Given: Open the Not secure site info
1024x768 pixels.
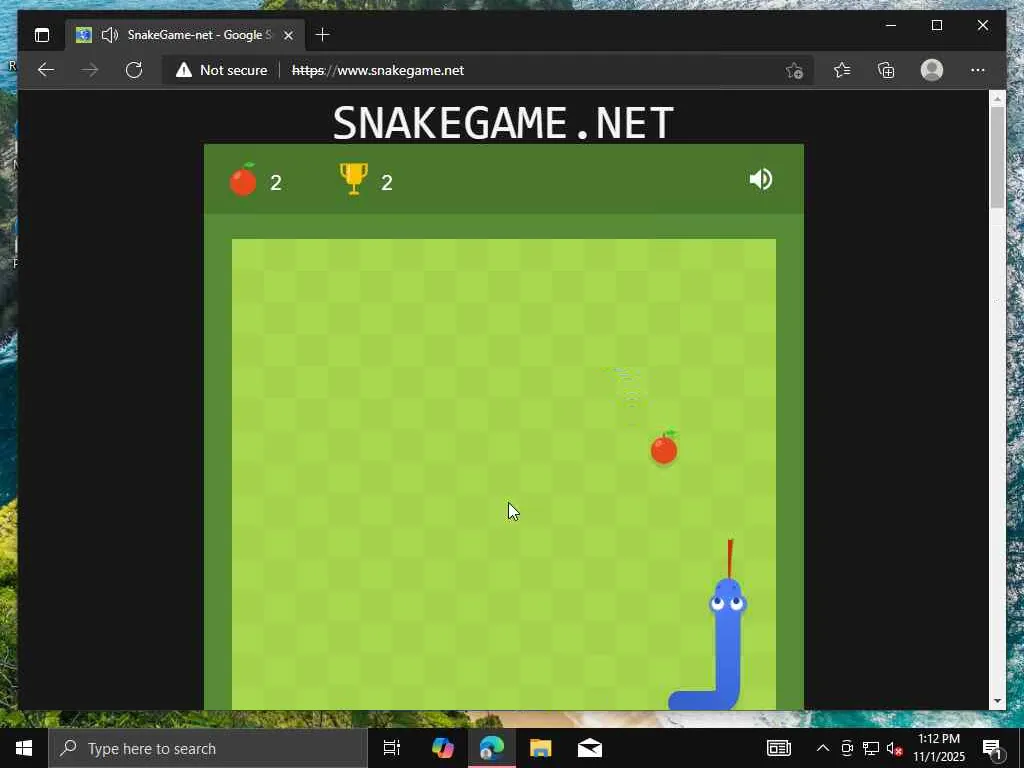Looking at the screenshot, I should 221,70.
